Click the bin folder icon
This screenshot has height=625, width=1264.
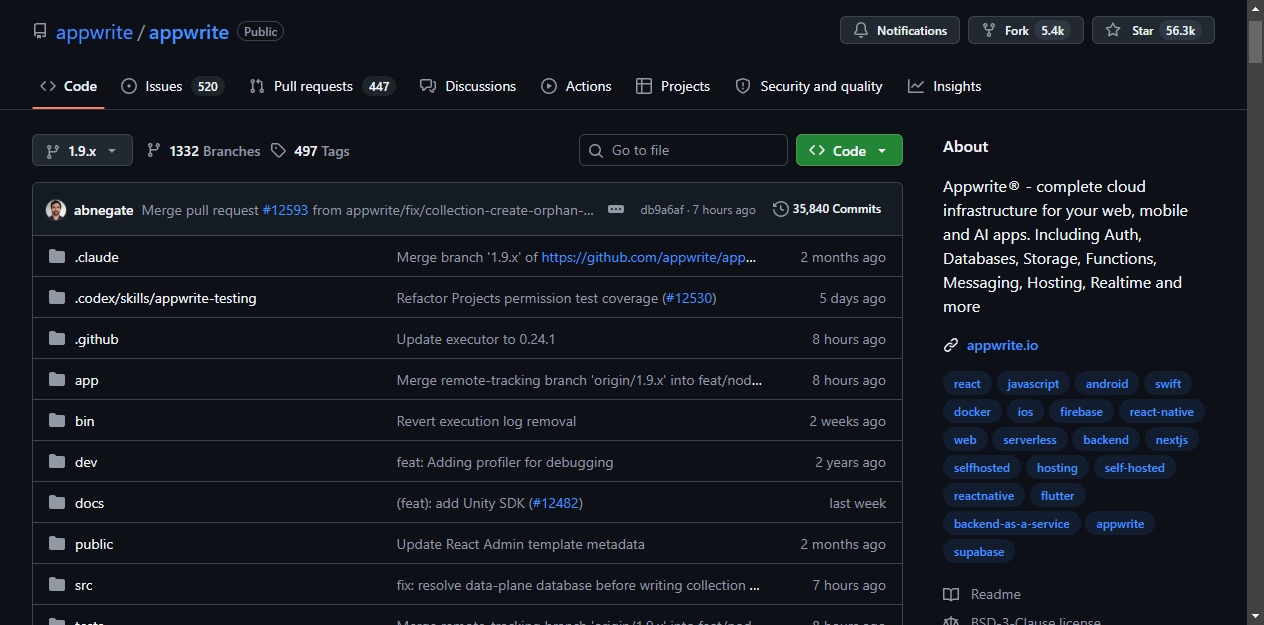(57, 421)
